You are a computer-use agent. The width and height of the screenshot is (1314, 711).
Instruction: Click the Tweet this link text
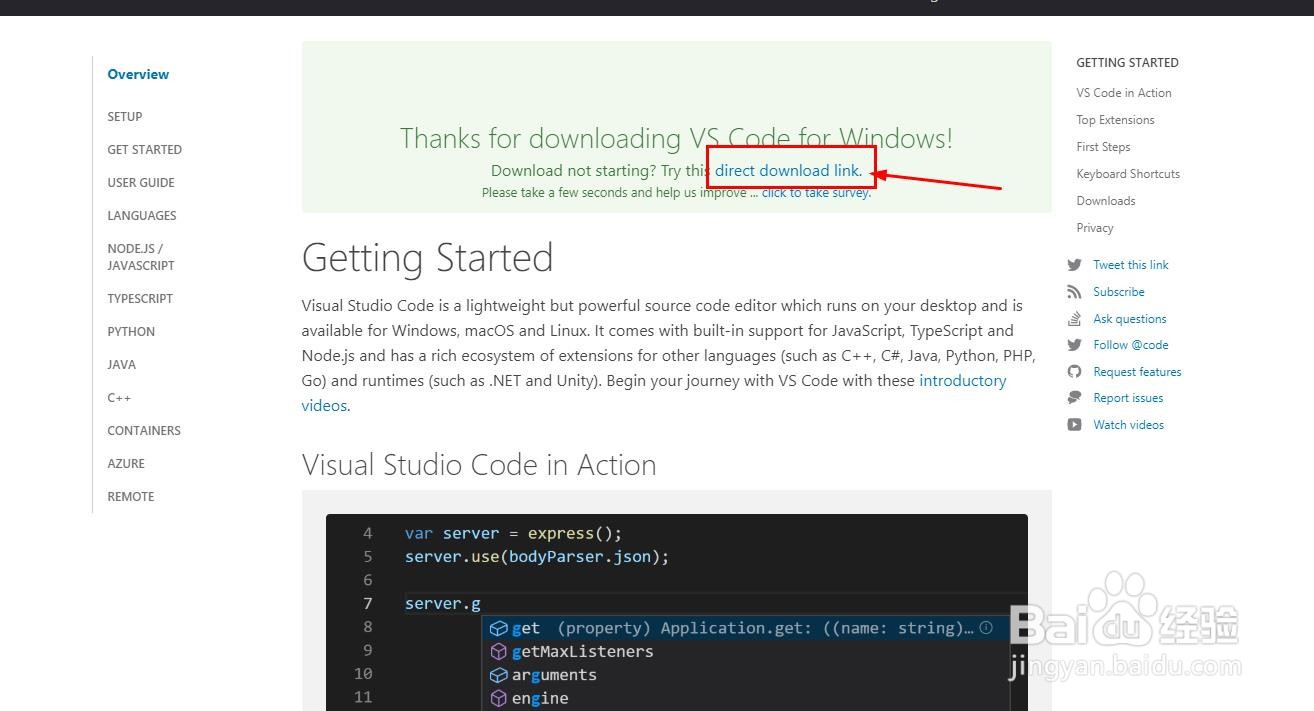1131,265
